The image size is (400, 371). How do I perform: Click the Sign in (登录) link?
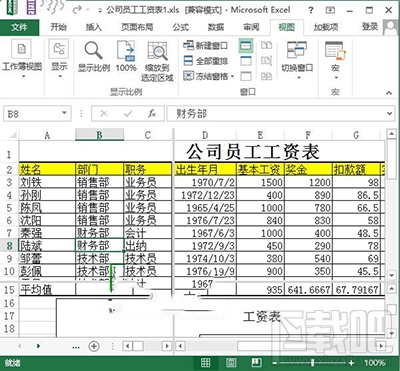coord(370,27)
